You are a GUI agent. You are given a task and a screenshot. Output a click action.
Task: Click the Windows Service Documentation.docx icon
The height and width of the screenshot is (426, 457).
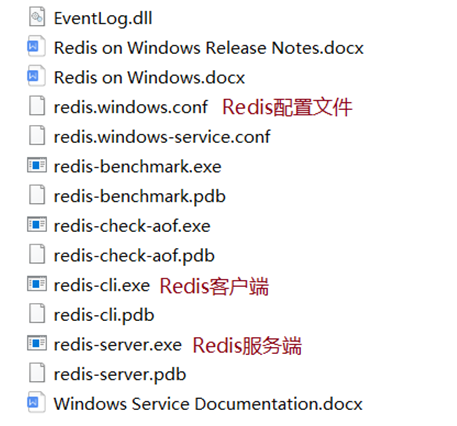click(x=36, y=403)
